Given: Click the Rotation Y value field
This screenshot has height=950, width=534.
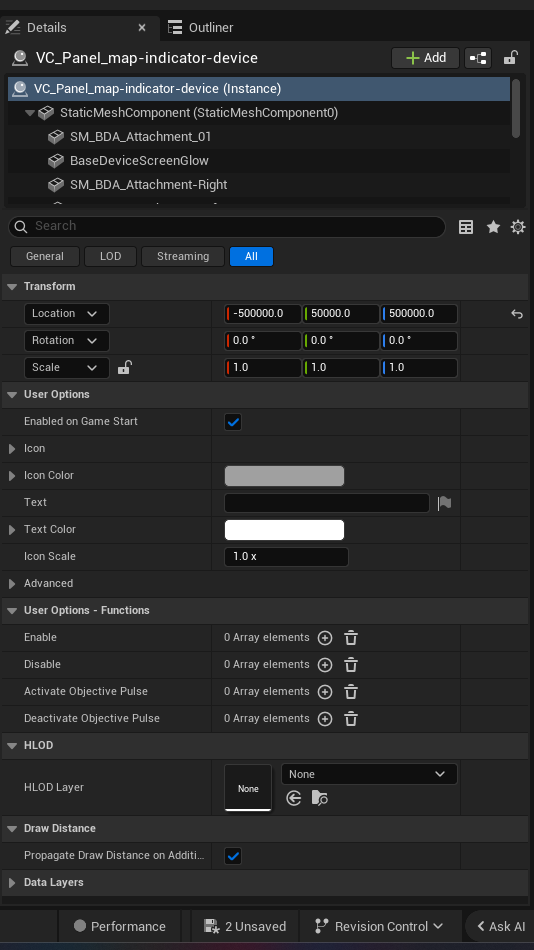Looking at the screenshot, I should pos(341,340).
